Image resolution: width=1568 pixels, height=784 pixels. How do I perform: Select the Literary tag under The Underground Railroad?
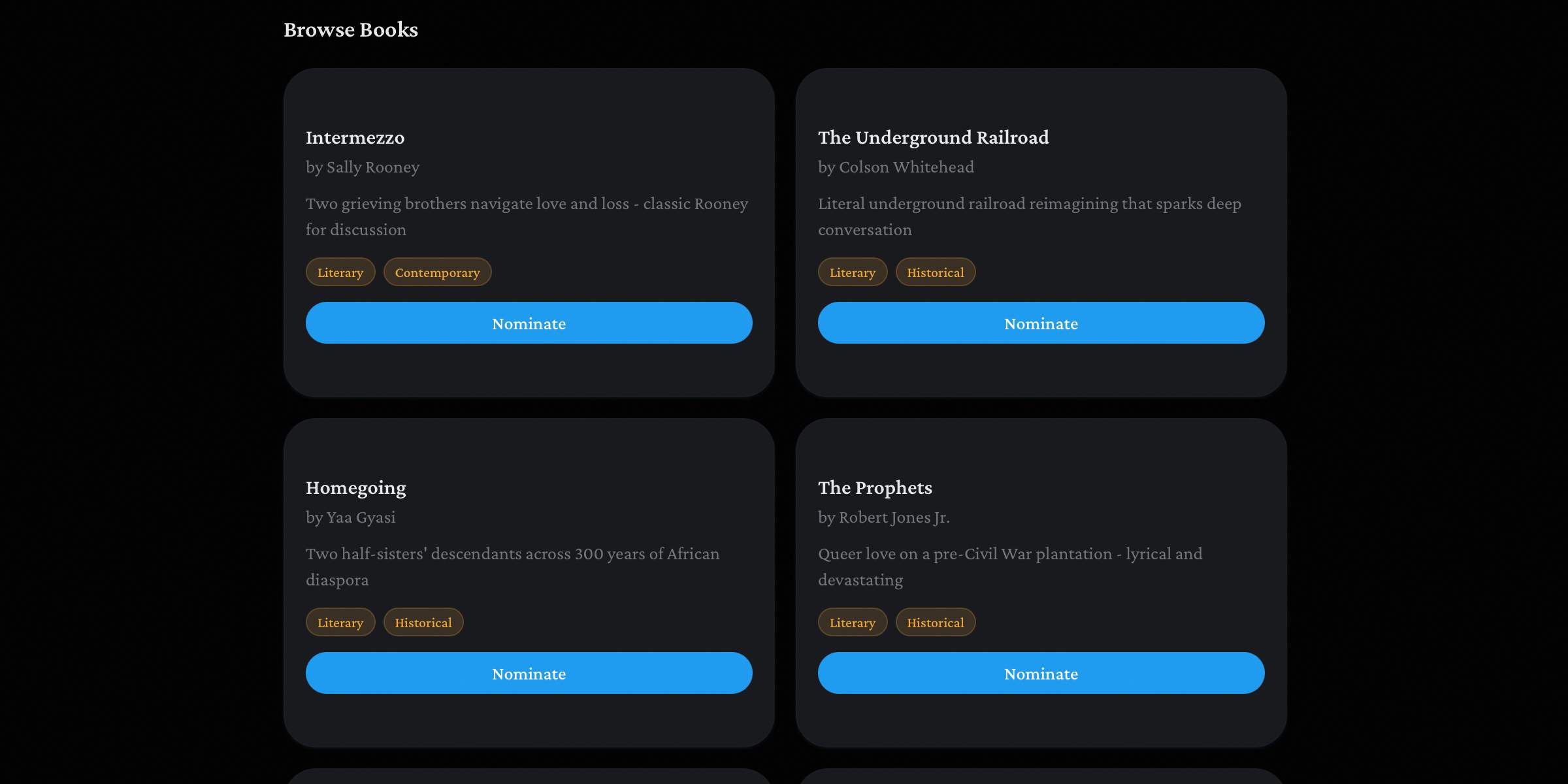(x=852, y=272)
